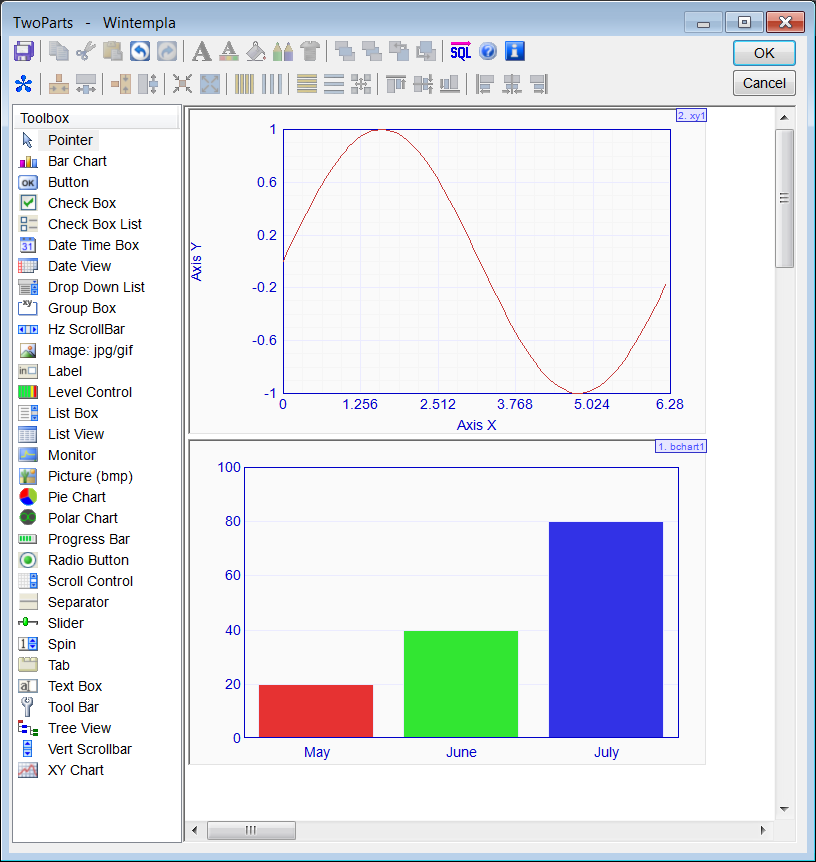Click the Info 'i' toolbar icon
Image resolution: width=816 pixels, height=862 pixels.
(x=515, y=52)
